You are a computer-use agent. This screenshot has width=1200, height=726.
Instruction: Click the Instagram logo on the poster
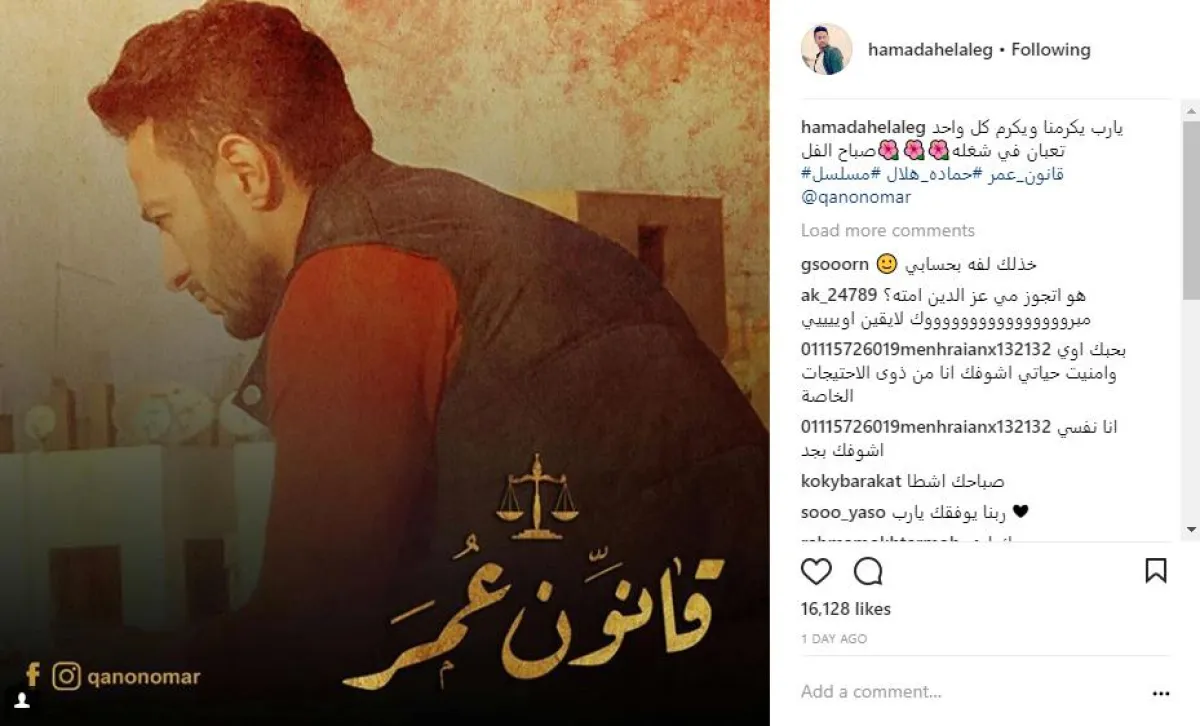(67, 677)
